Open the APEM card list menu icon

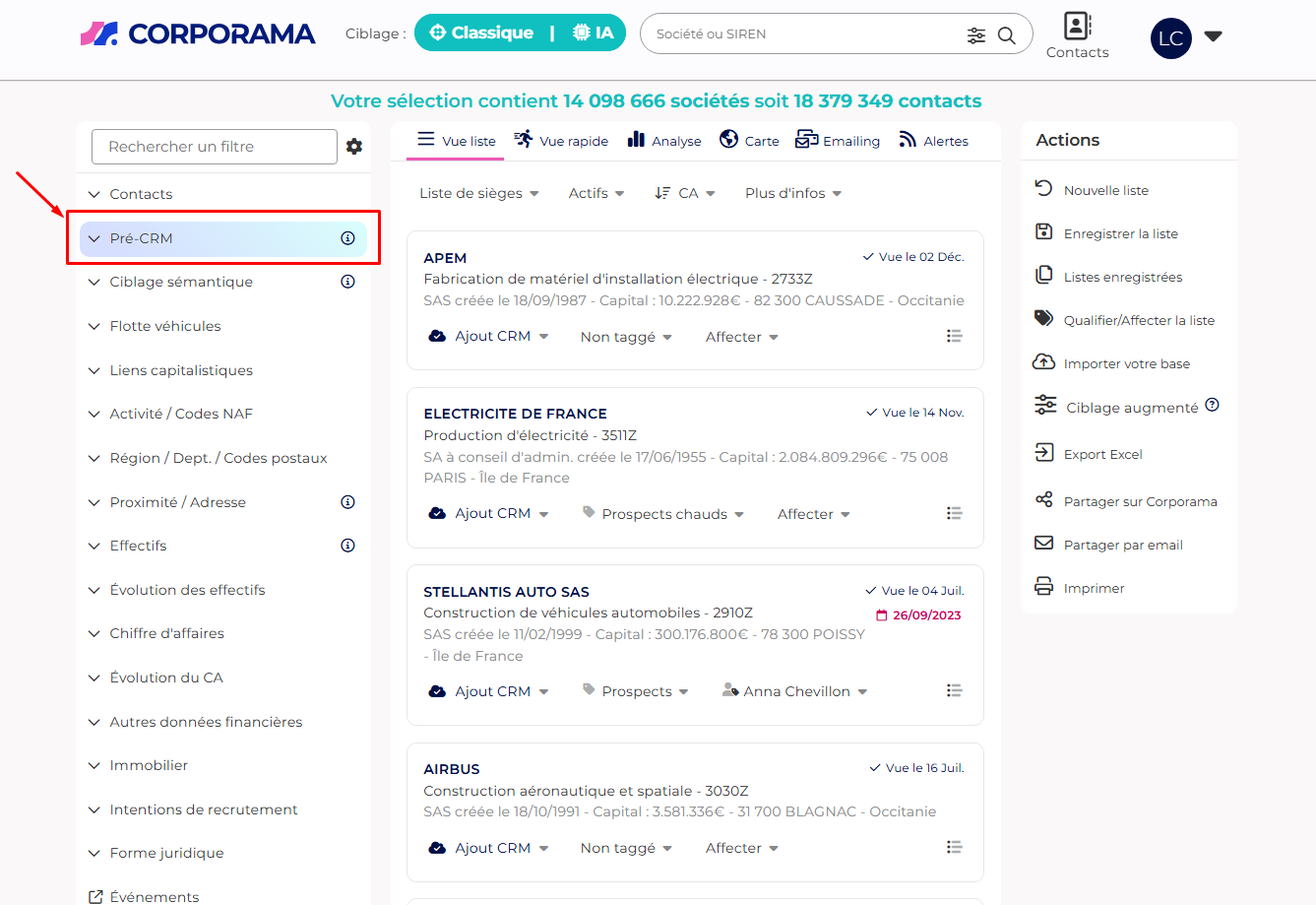[954, 336]
